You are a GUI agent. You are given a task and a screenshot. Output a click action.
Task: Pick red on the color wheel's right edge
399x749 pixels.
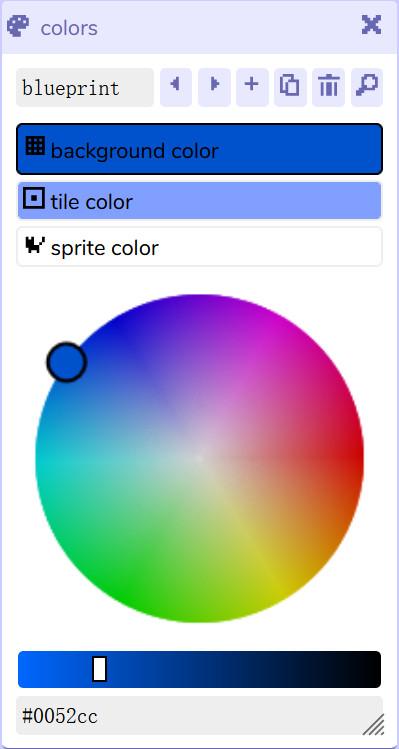coord(358,458)
